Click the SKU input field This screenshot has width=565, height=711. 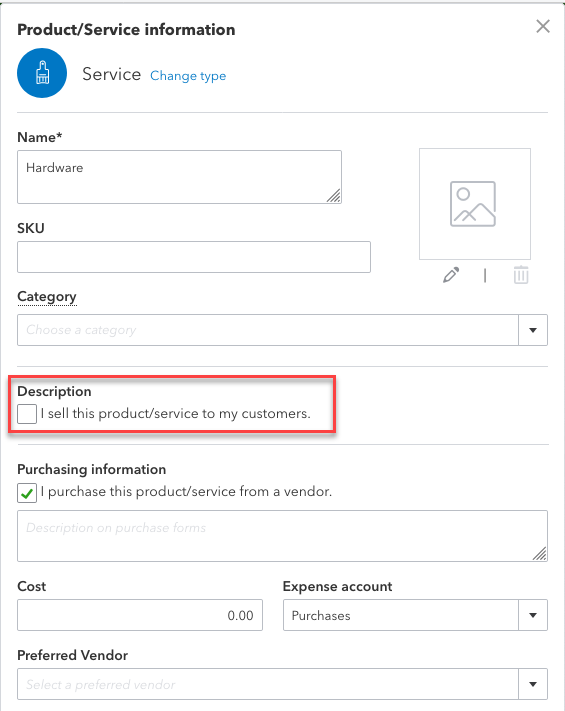pyautogui.click(x=194, y=257)
